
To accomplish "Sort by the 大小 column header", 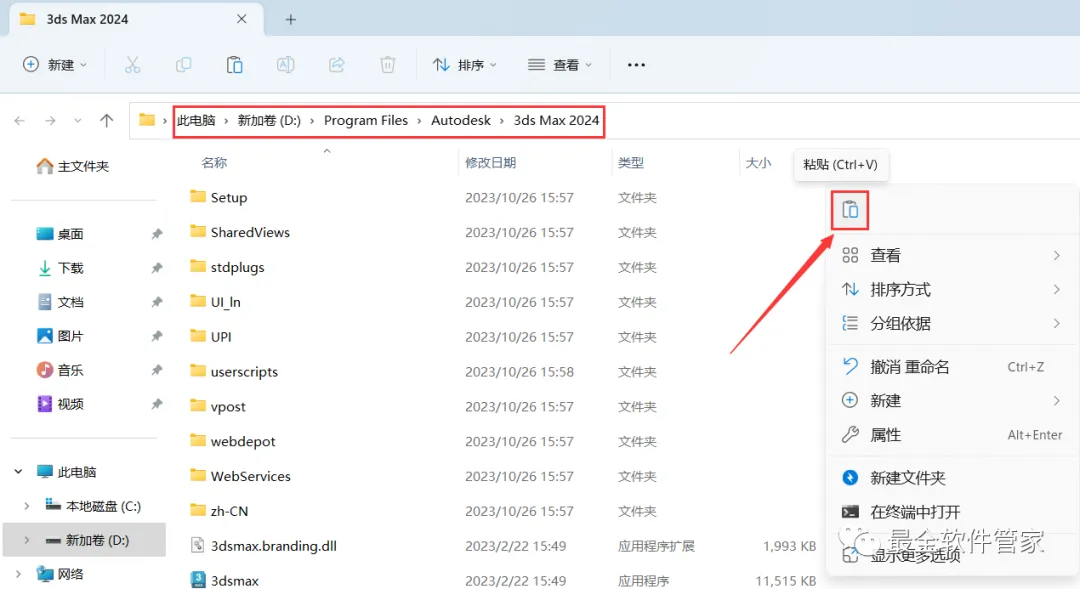I will click(758, 163).
